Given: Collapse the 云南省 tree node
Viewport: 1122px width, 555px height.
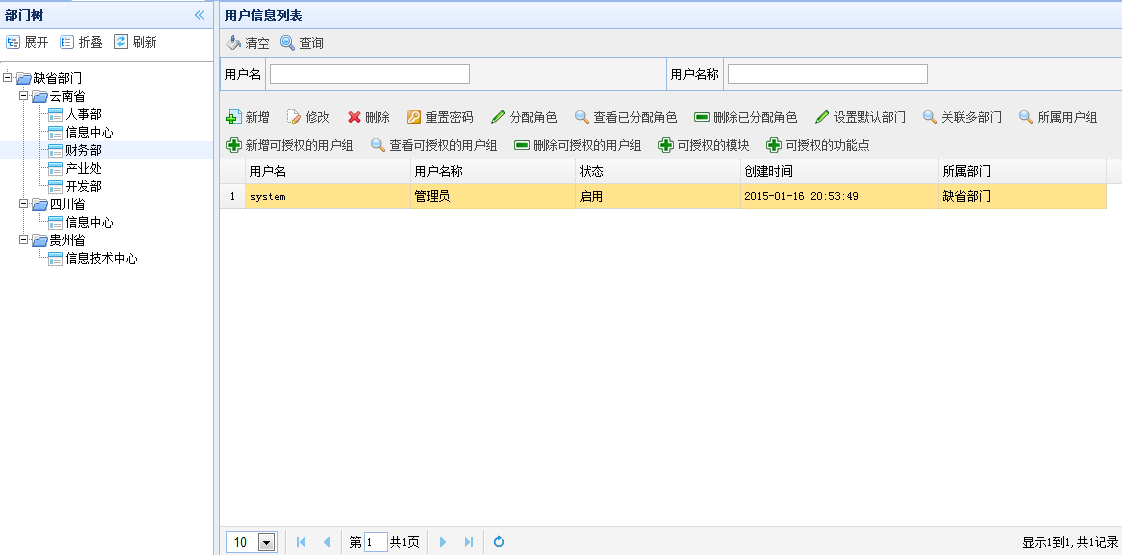Looking at the screenshot, I should [24, 95].
